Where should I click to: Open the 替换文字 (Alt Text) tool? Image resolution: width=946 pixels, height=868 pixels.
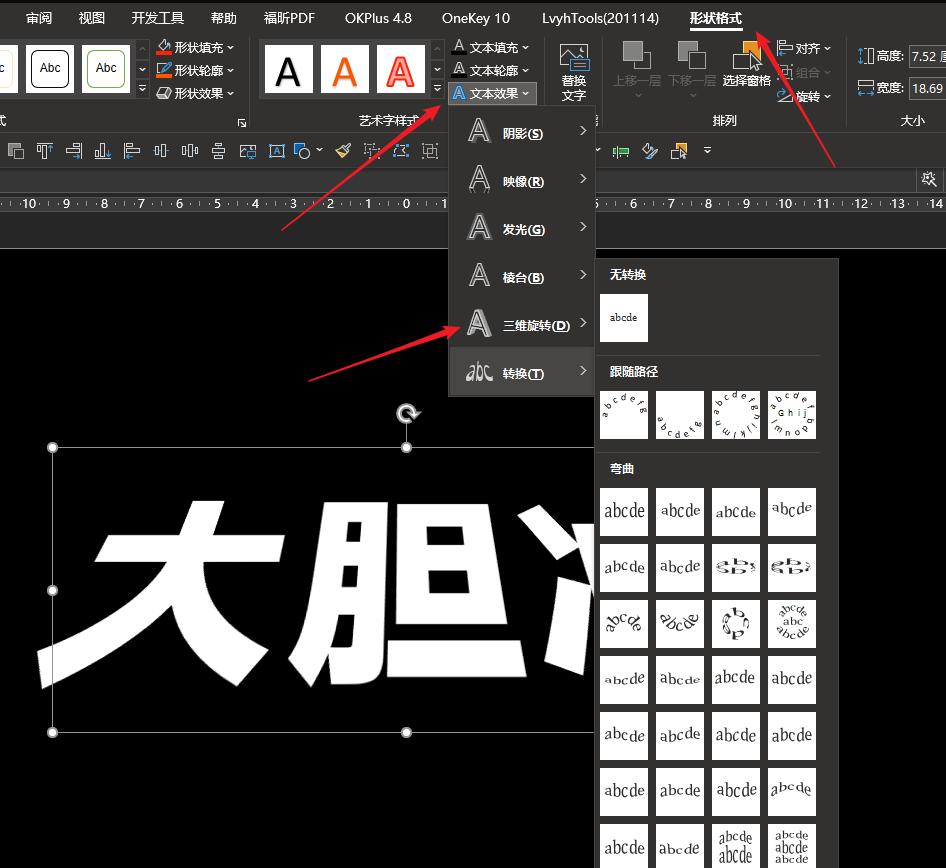tap(573, 68)
